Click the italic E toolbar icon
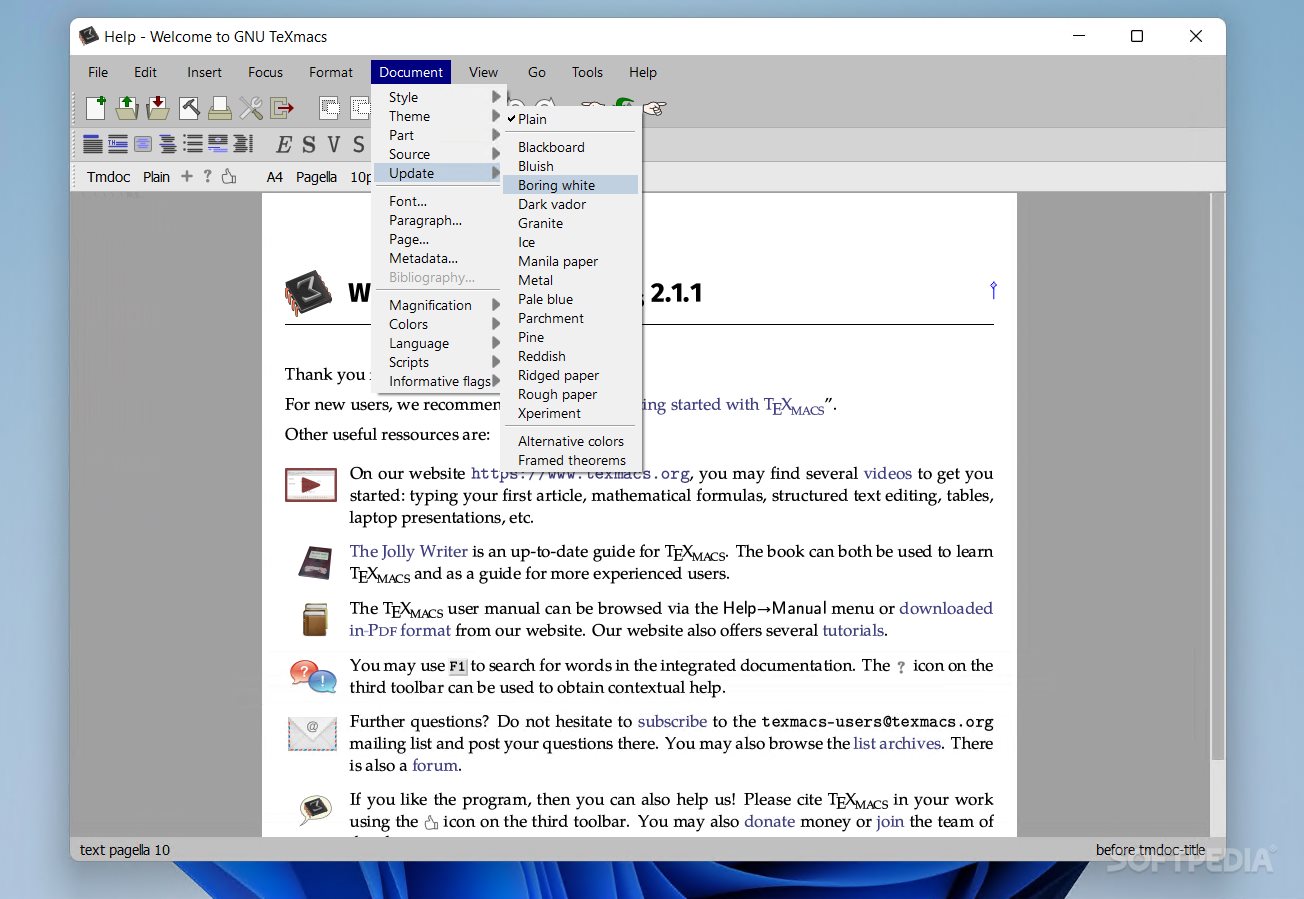Image resolution: width=1304 pixels, height=899 pixels. point(284,145)
